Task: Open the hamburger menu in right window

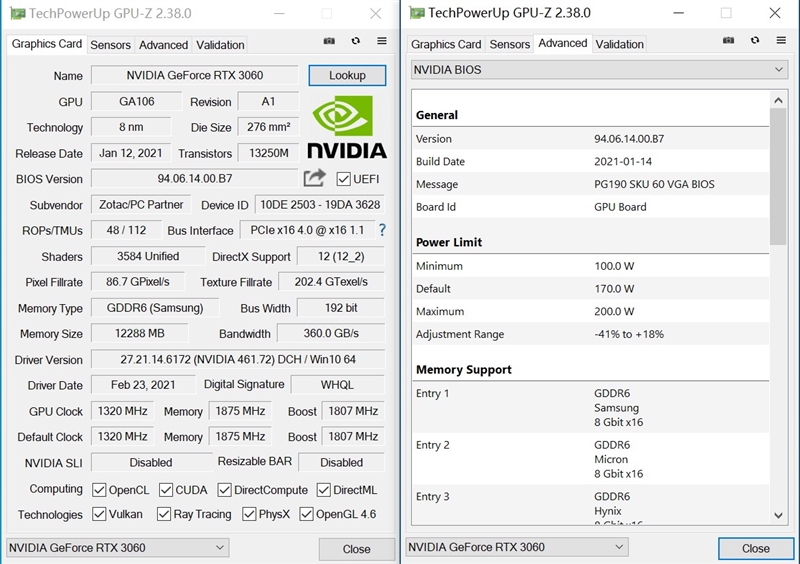Action: click(x=781, y=41)
